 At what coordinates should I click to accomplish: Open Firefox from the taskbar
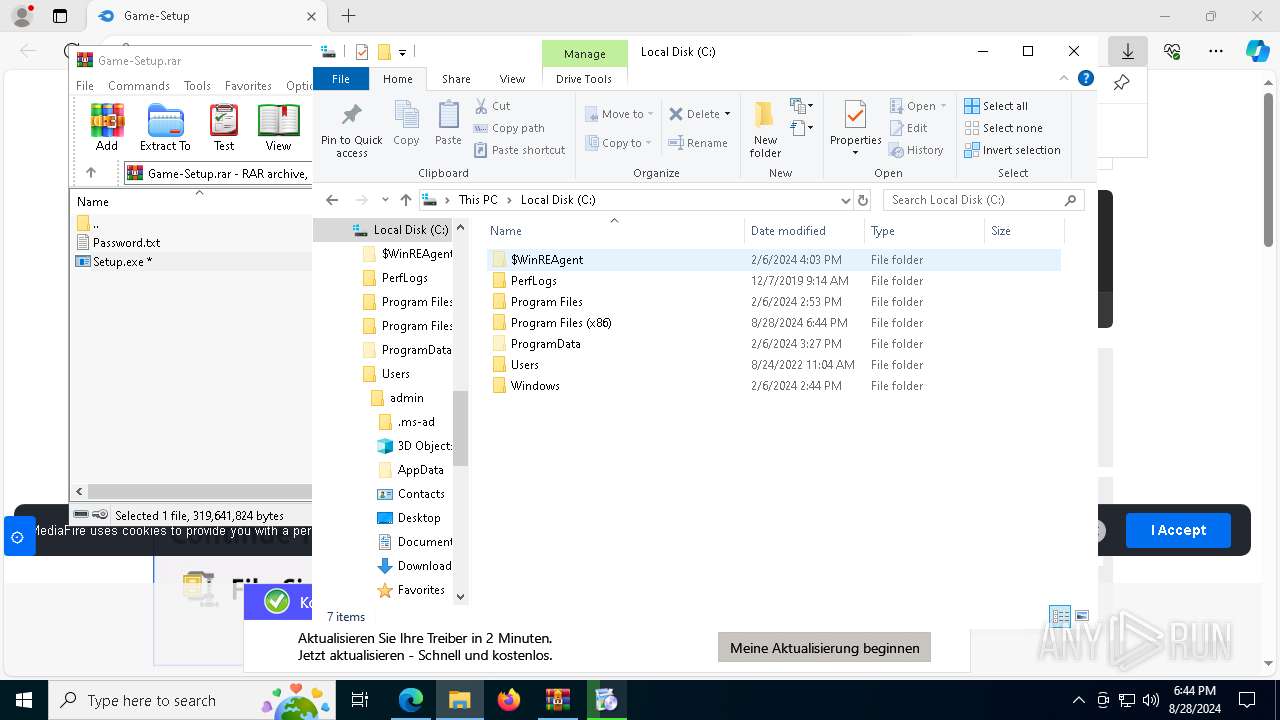(x=509, y=700)
